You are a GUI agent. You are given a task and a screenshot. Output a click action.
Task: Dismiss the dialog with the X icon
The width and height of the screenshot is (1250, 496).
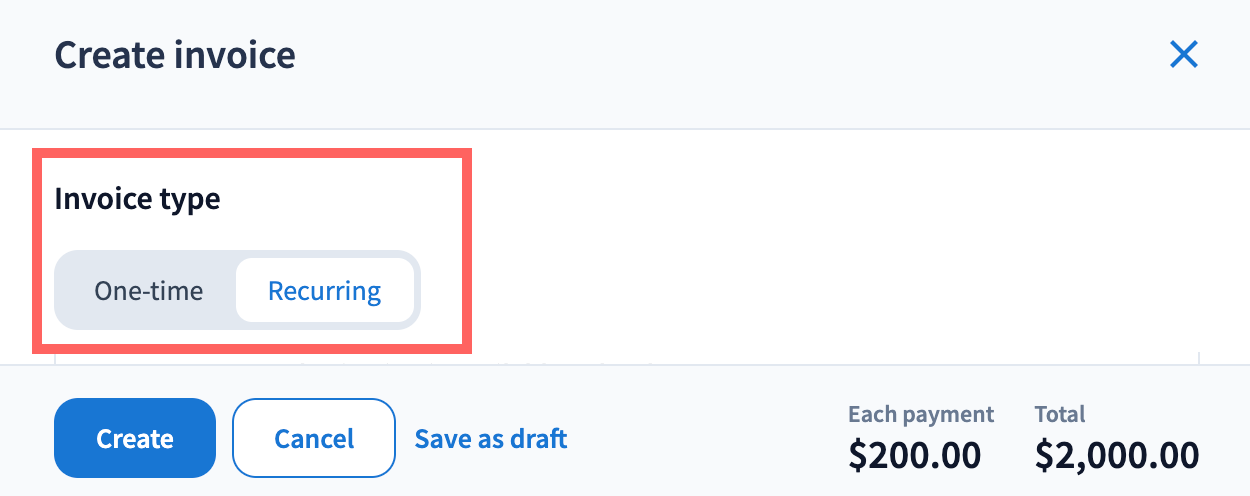[1183, 55]
